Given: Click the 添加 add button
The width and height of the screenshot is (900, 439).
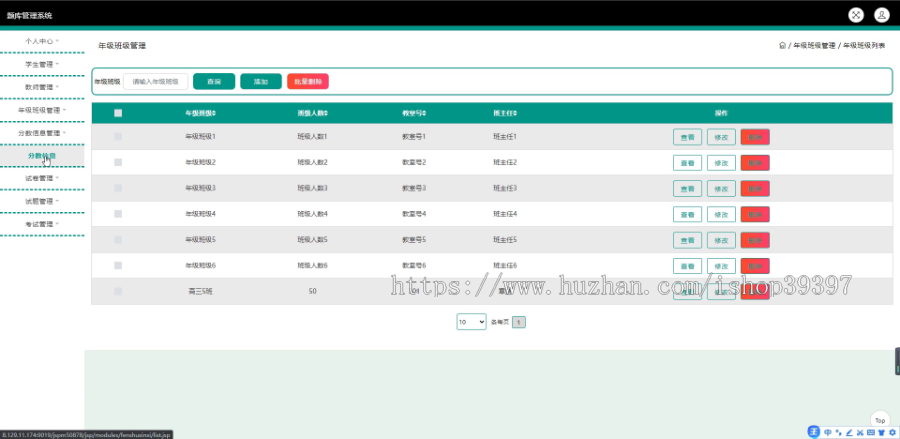Looking at the screenshot, I should [261, 81].
